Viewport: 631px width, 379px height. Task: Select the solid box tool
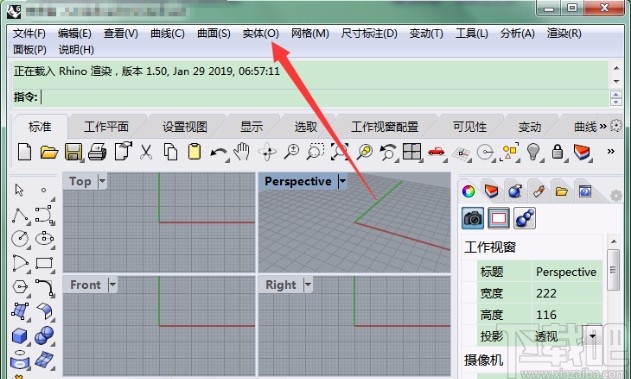pyautogui.click(x=19, y=336)
